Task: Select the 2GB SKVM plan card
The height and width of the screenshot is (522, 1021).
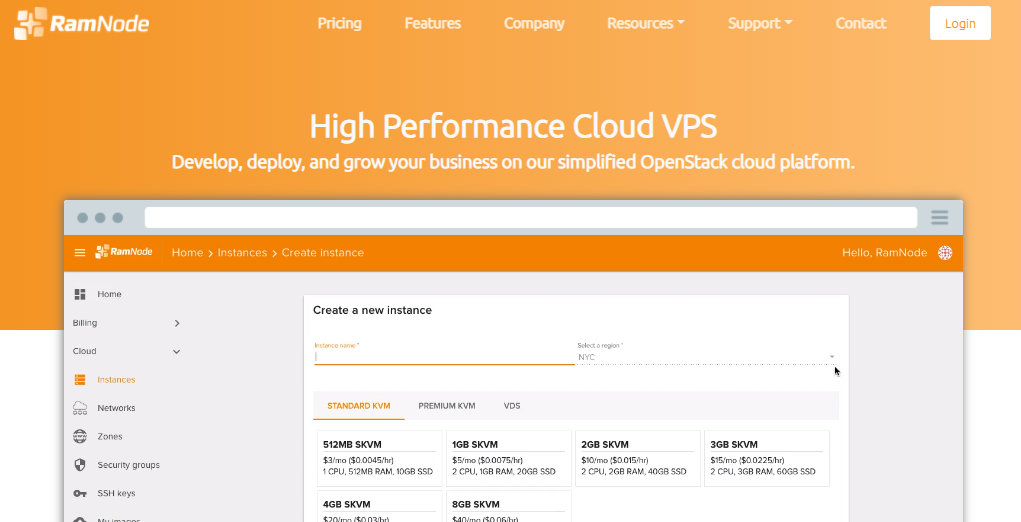Action: point(637,458)
